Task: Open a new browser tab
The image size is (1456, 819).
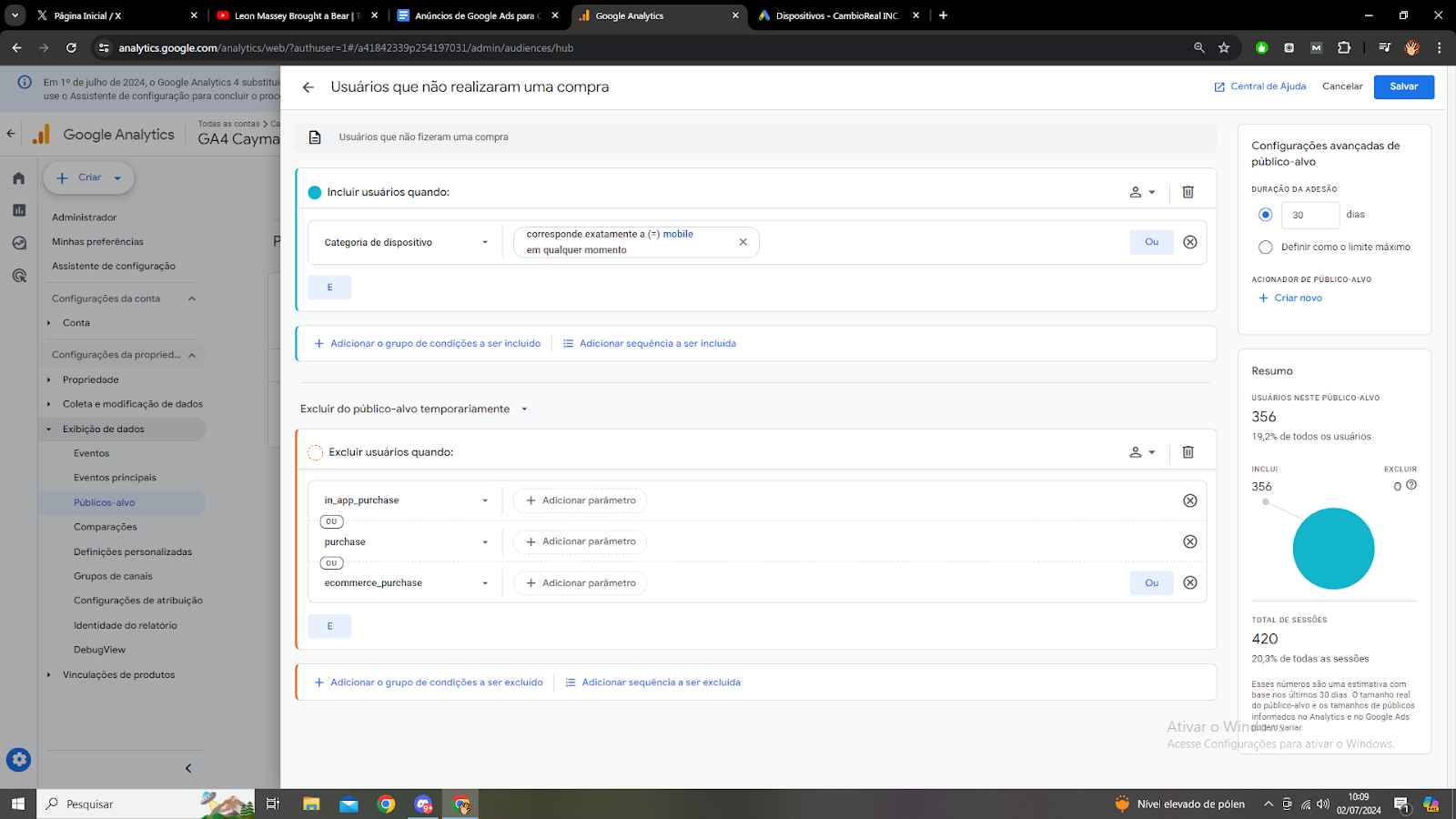Action: [944, 15]
